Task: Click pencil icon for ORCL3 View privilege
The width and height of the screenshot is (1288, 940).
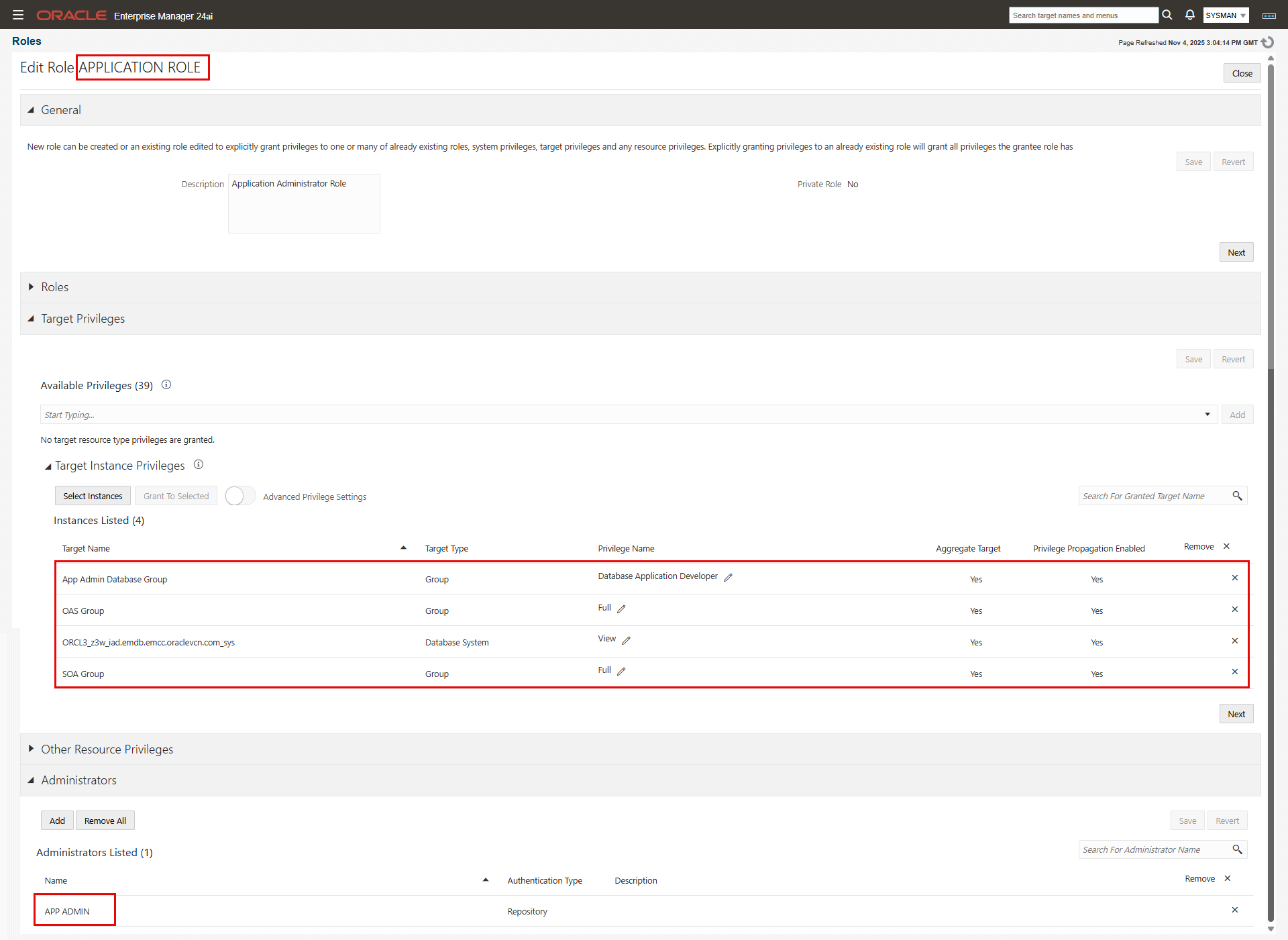Action: 626,640
